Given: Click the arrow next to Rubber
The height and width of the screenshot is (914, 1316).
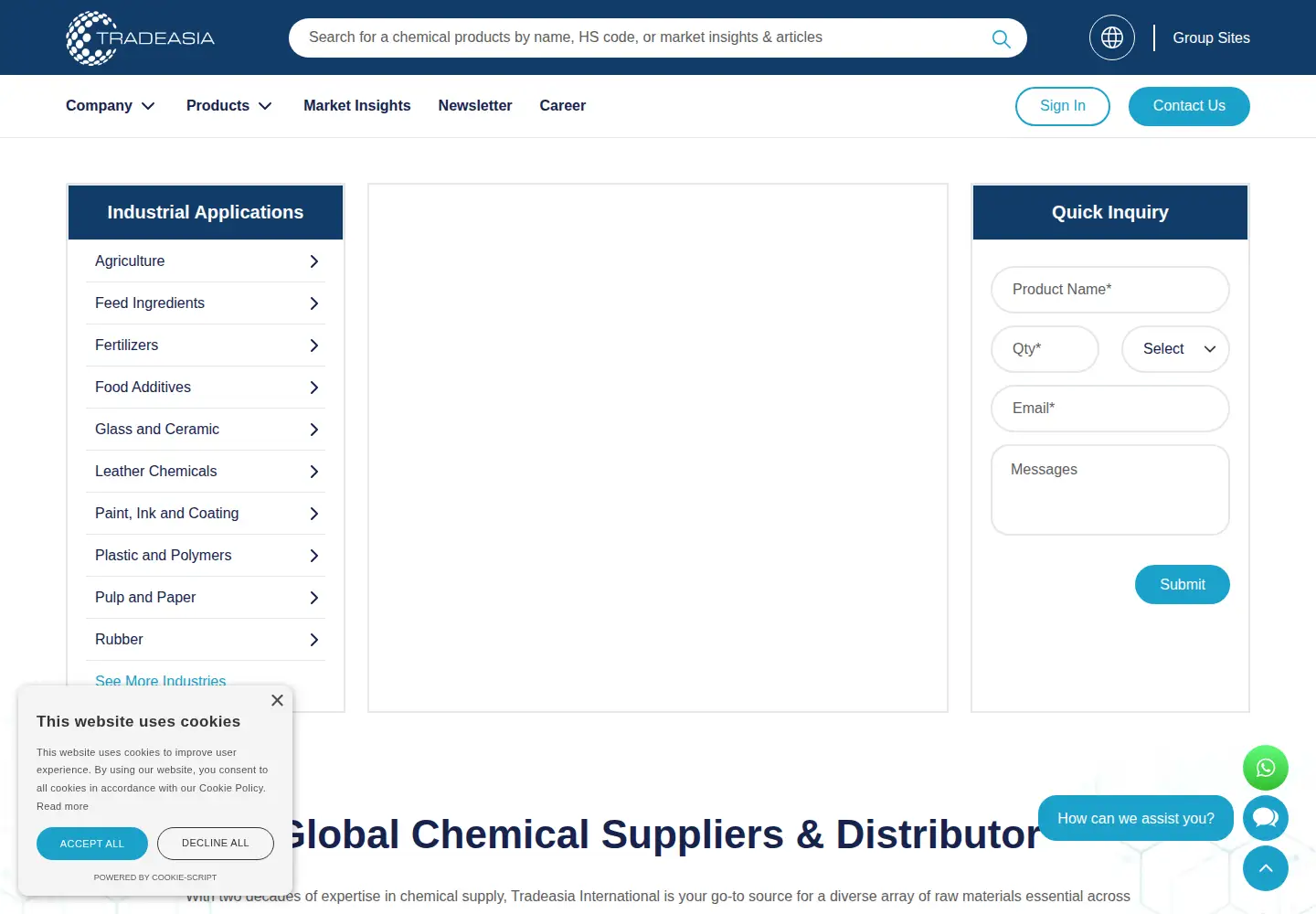Looking at the screenshot, I should (x=313, y=640).
